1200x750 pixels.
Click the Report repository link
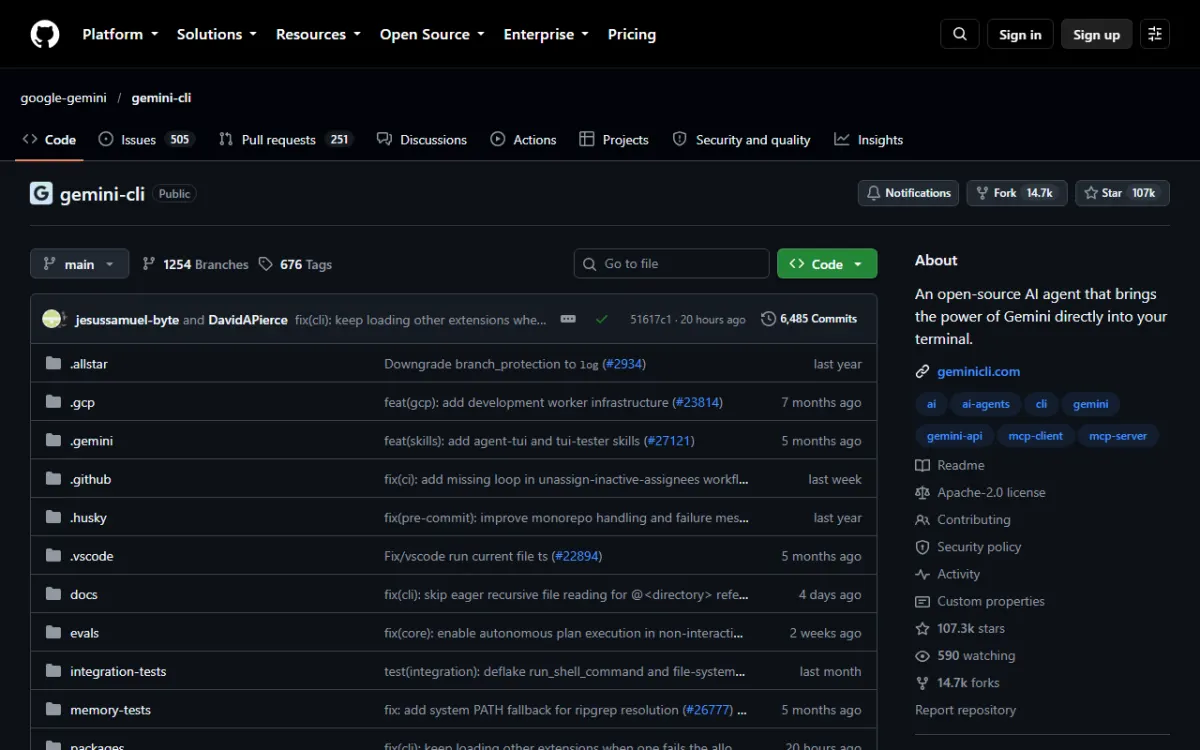(x=965, y=710)
